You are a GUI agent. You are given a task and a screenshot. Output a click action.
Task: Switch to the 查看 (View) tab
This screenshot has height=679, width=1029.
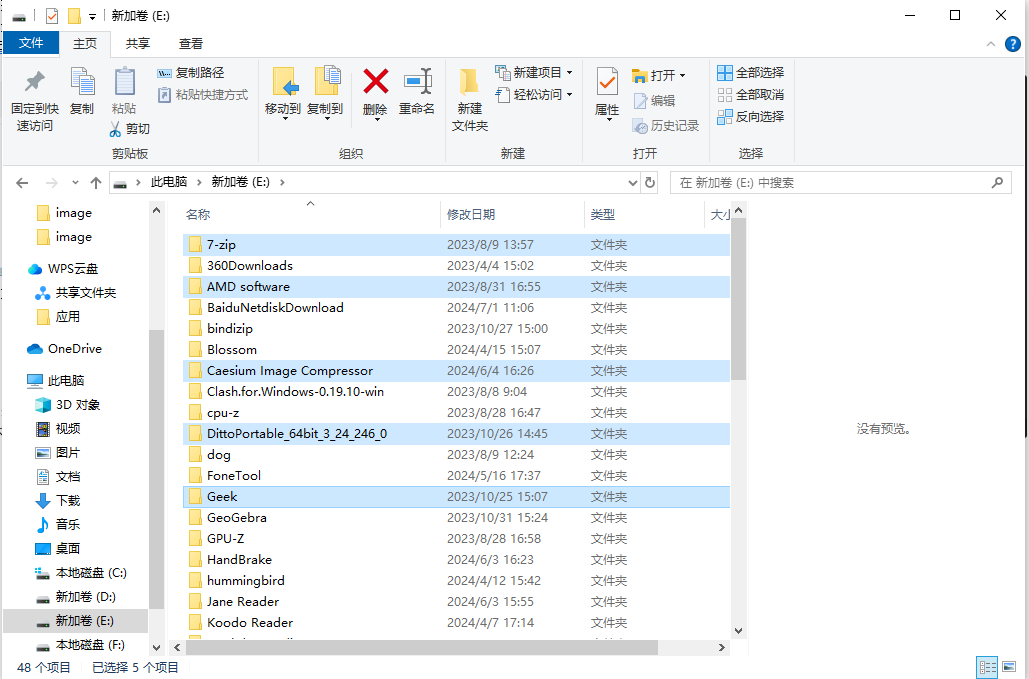188,43
